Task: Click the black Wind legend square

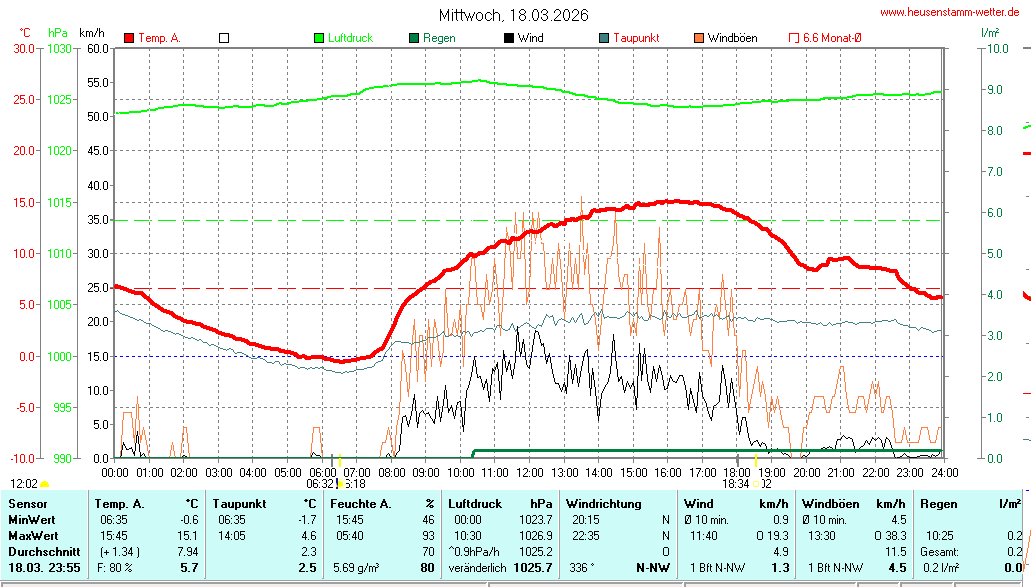Action: (509, 38)
